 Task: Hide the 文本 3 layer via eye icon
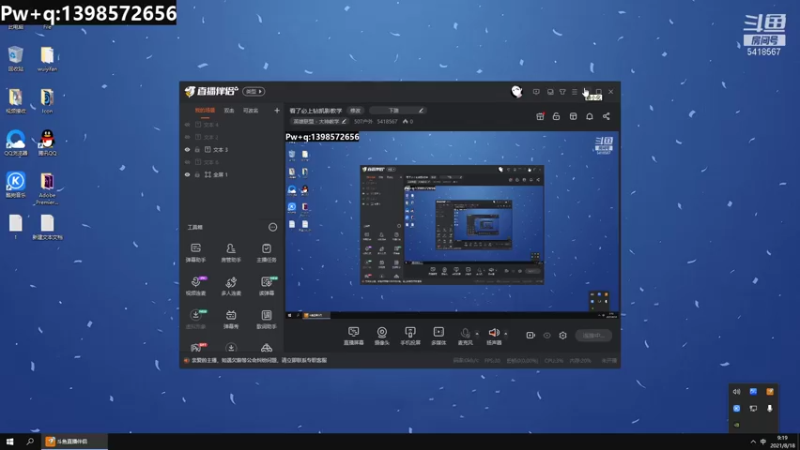187,149
